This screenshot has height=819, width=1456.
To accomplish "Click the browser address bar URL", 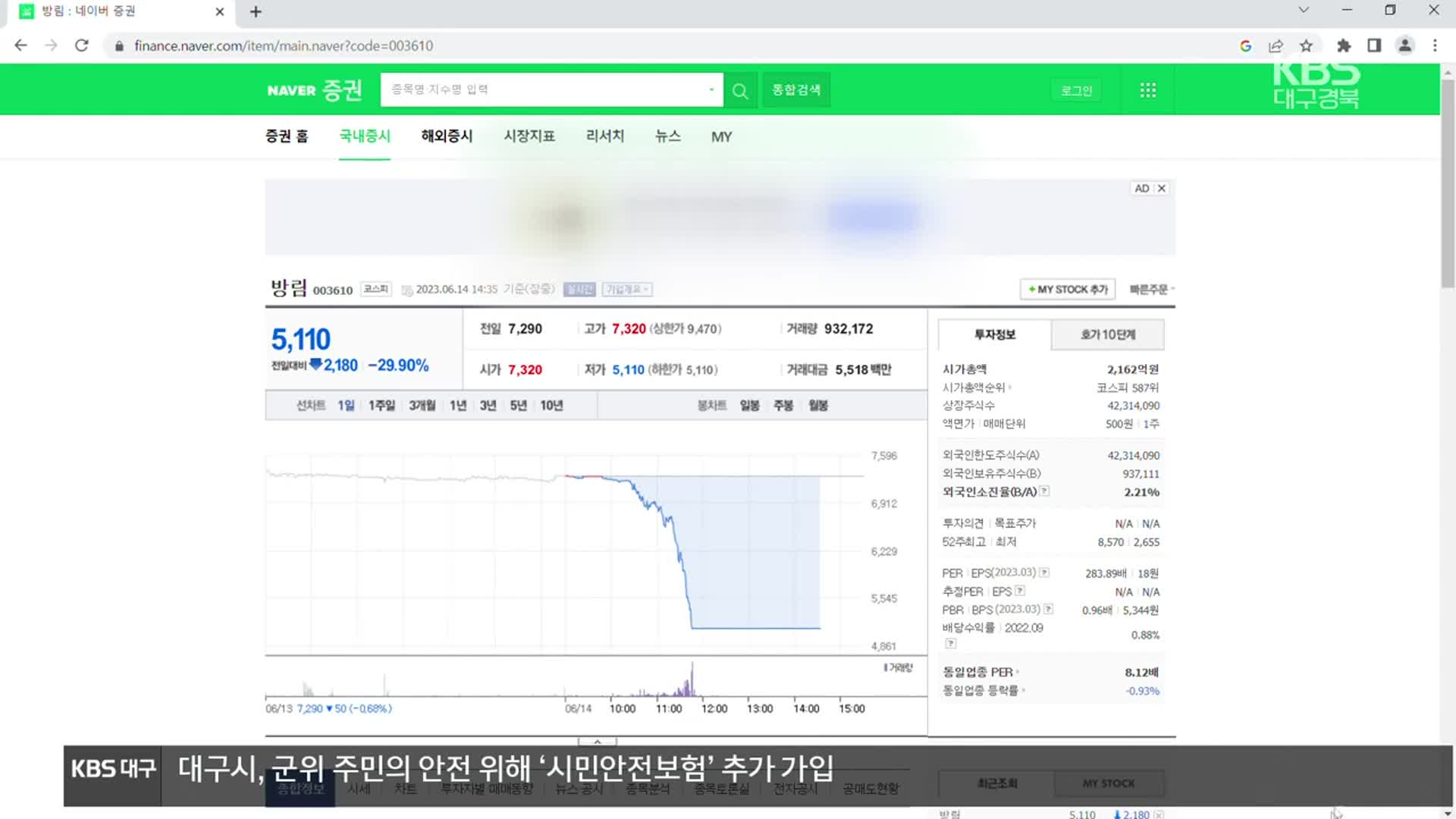I will pos(284,45).
